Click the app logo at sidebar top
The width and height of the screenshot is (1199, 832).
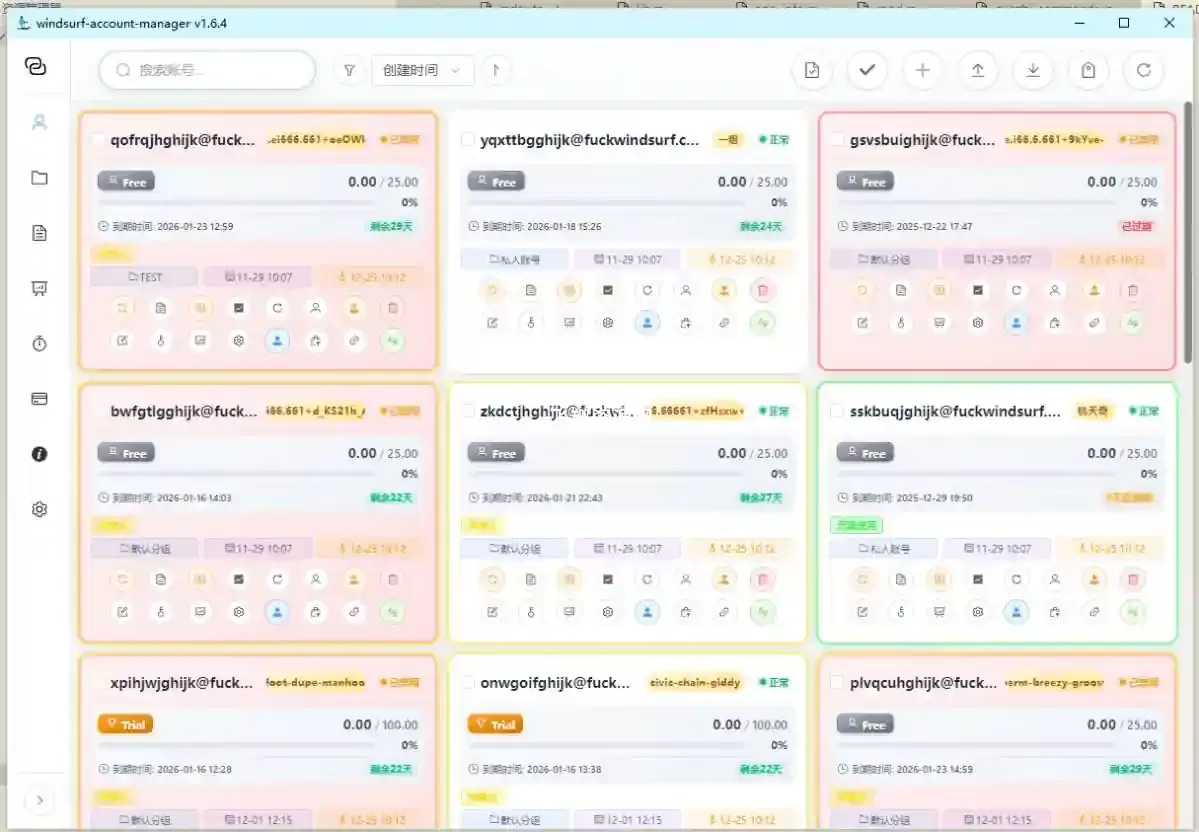(x=36, y=67)
